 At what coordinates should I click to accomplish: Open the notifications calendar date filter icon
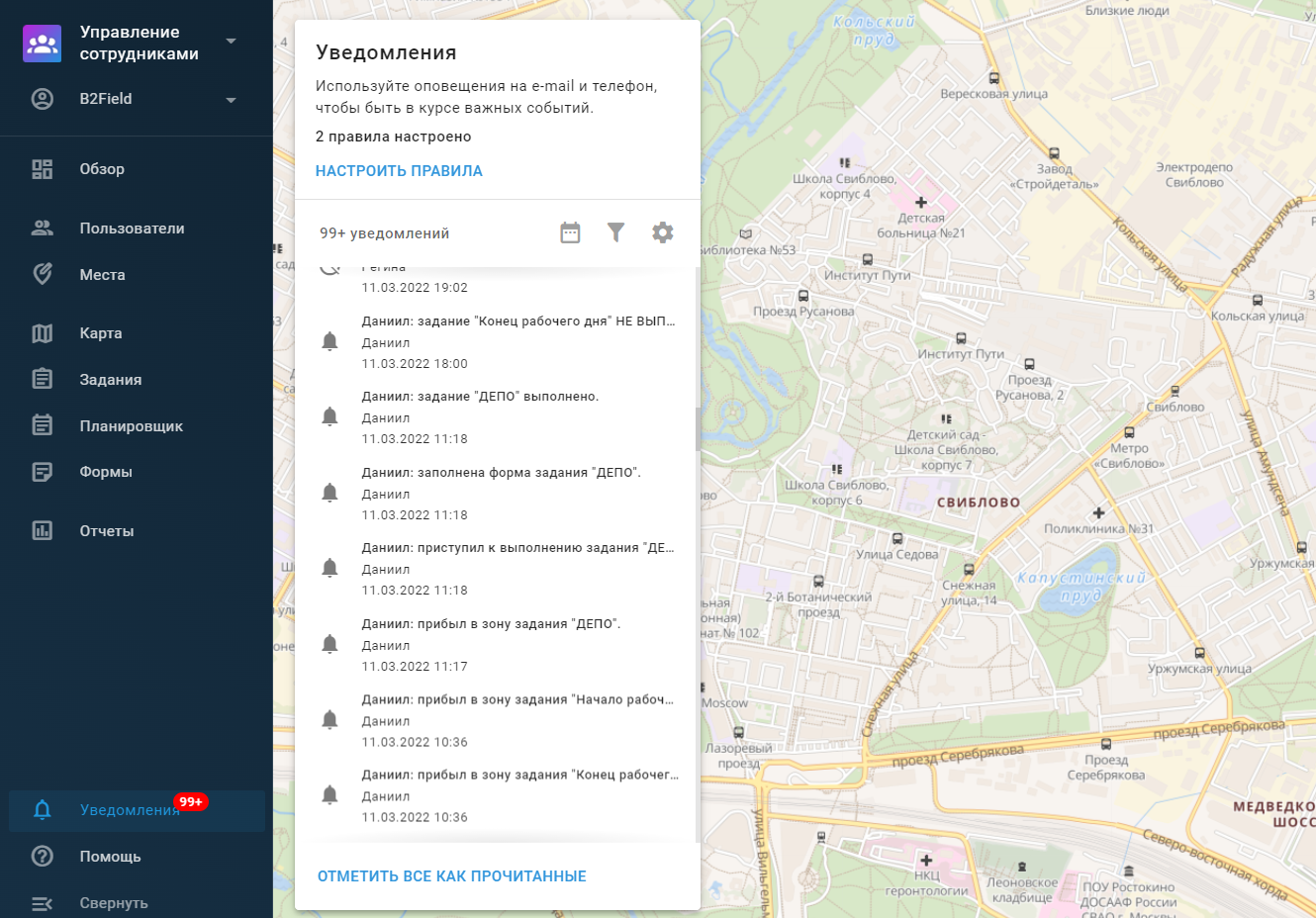tap(570, 232)
